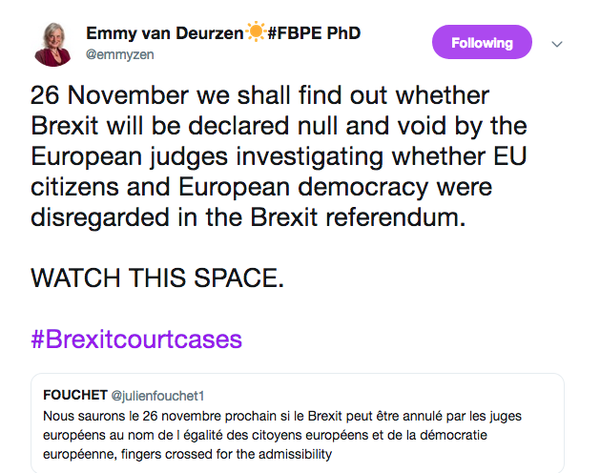Expand the tweet options chevron menu
This screenshot has height=473, width=600.
[558, 44]
